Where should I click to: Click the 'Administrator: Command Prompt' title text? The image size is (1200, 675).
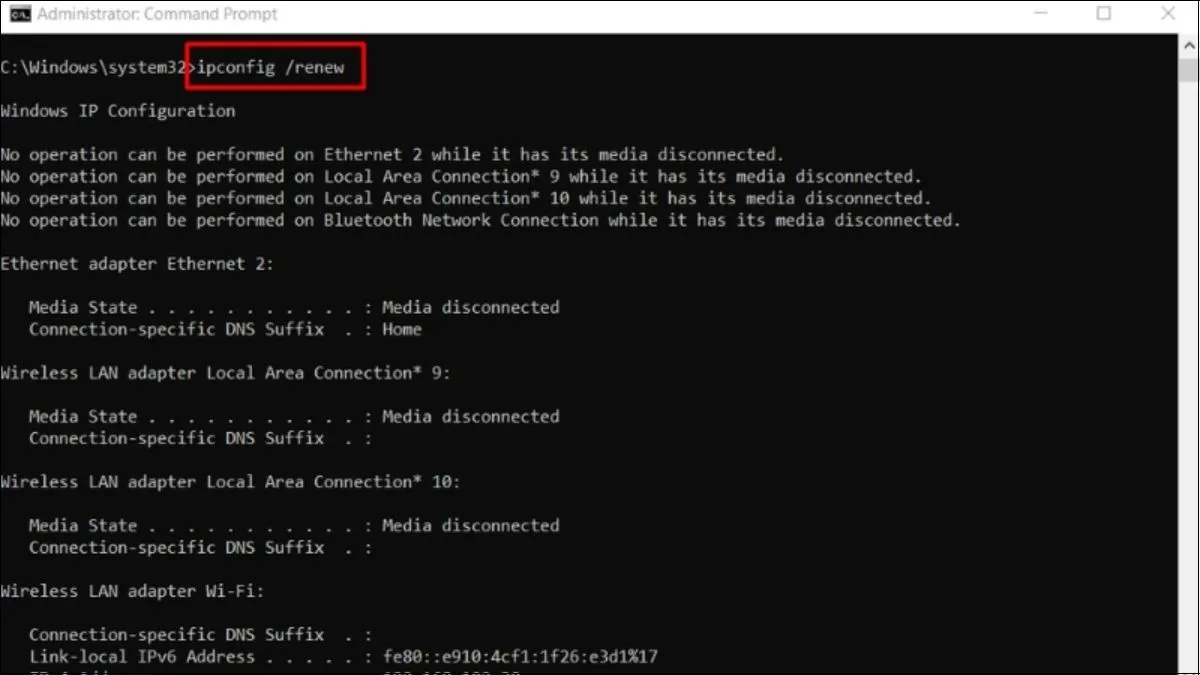pyautogui.click(x=158, y=14)
